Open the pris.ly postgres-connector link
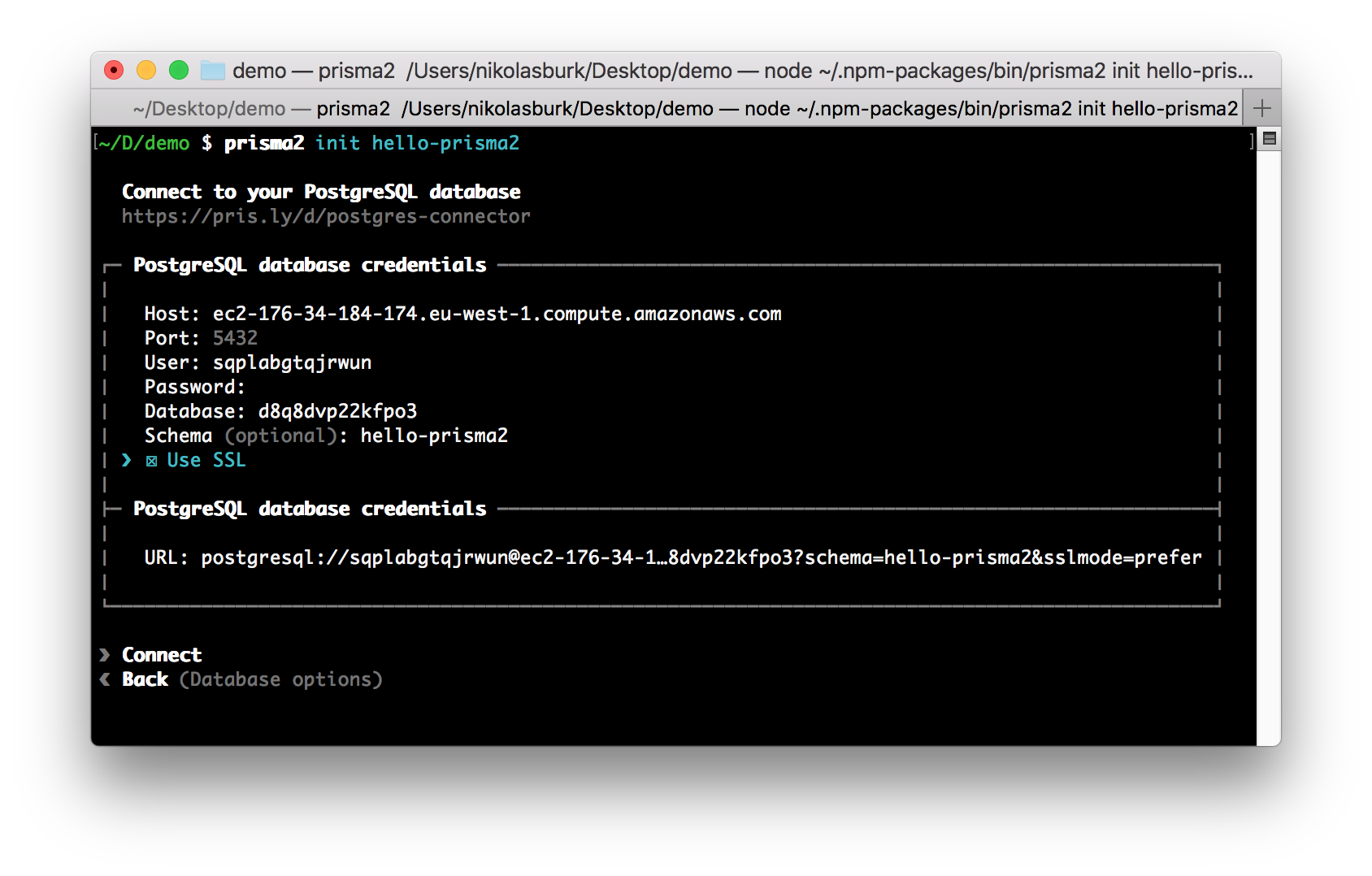The width and height of the screenshot is (1372, 876). pyautogui.click(x=326, y=216)
